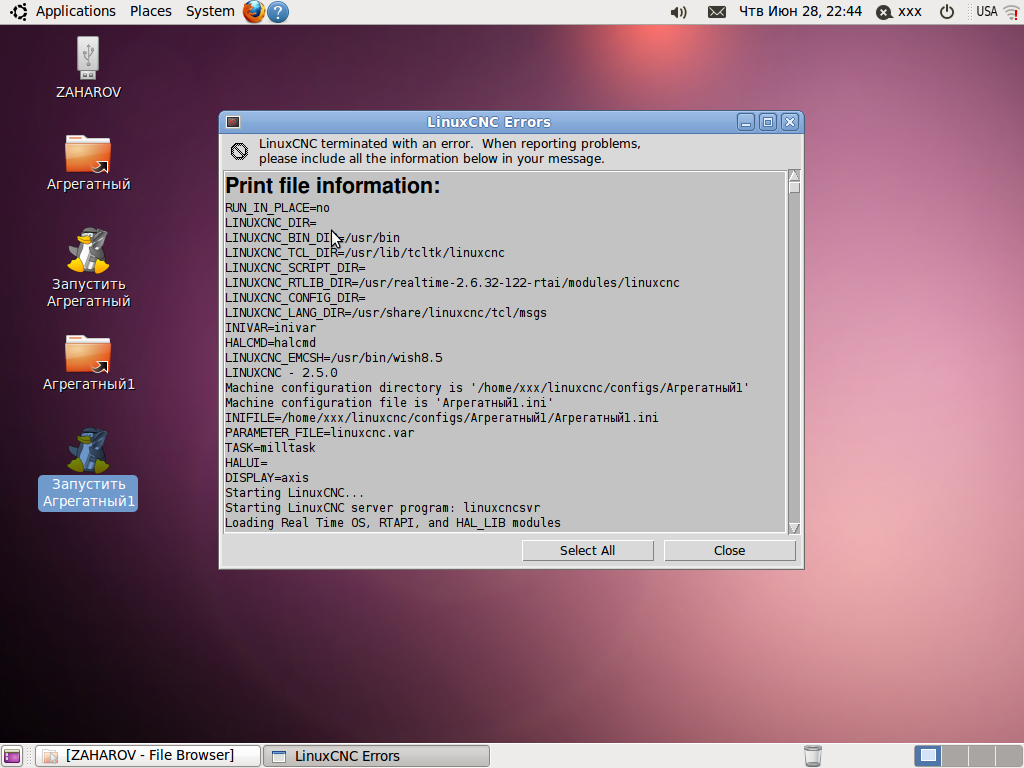Open the Applications menu
The width and height of the screenshot is (1024, 768).
pos(76,12)
